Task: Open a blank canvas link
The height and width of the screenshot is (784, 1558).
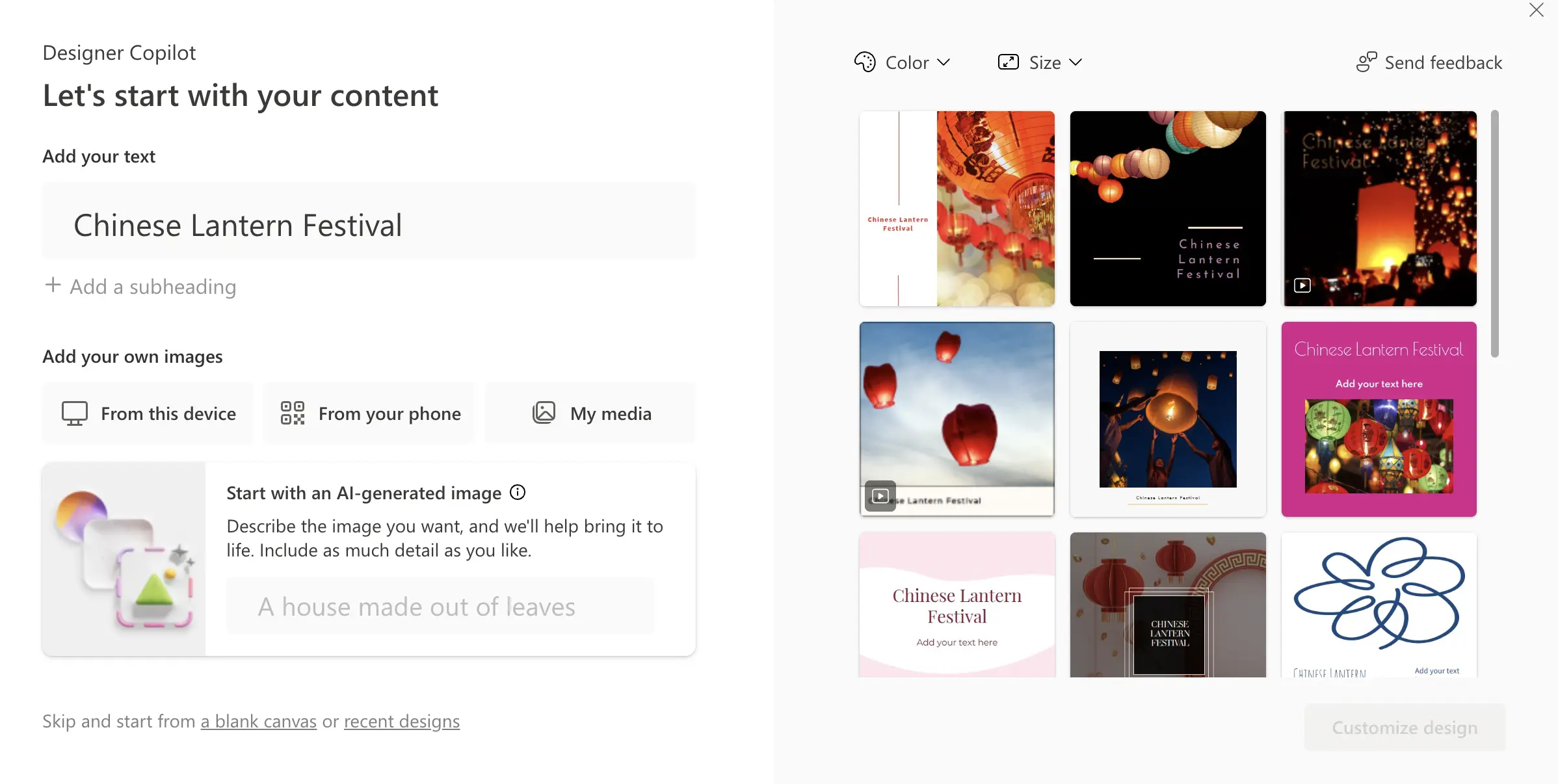Action: pos(258,722)
